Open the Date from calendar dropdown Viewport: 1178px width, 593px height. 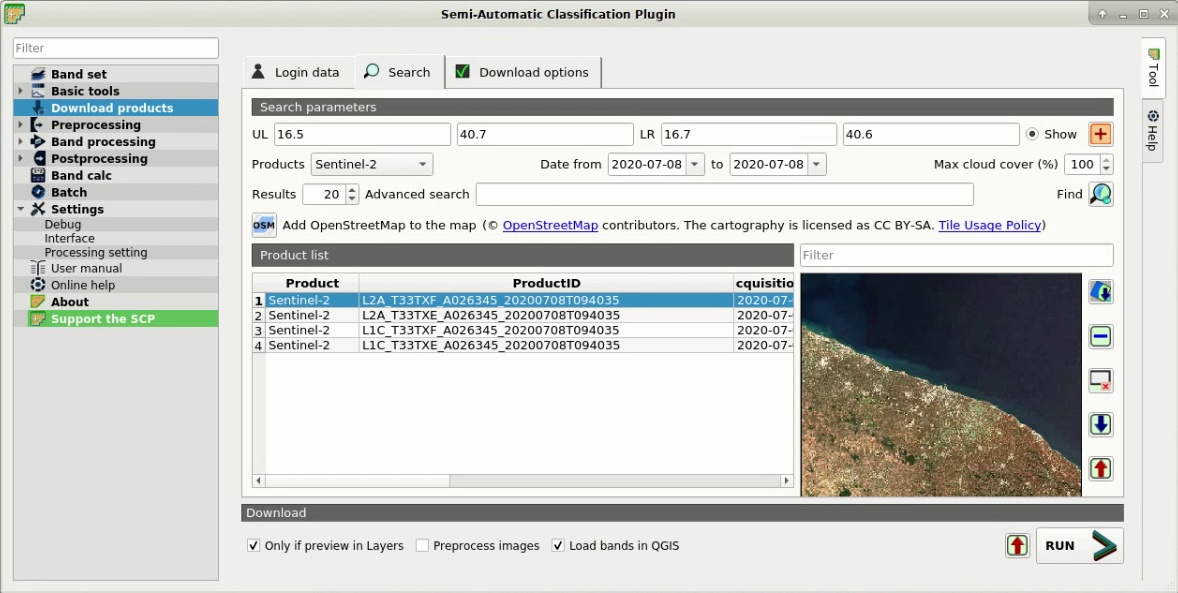695,164
